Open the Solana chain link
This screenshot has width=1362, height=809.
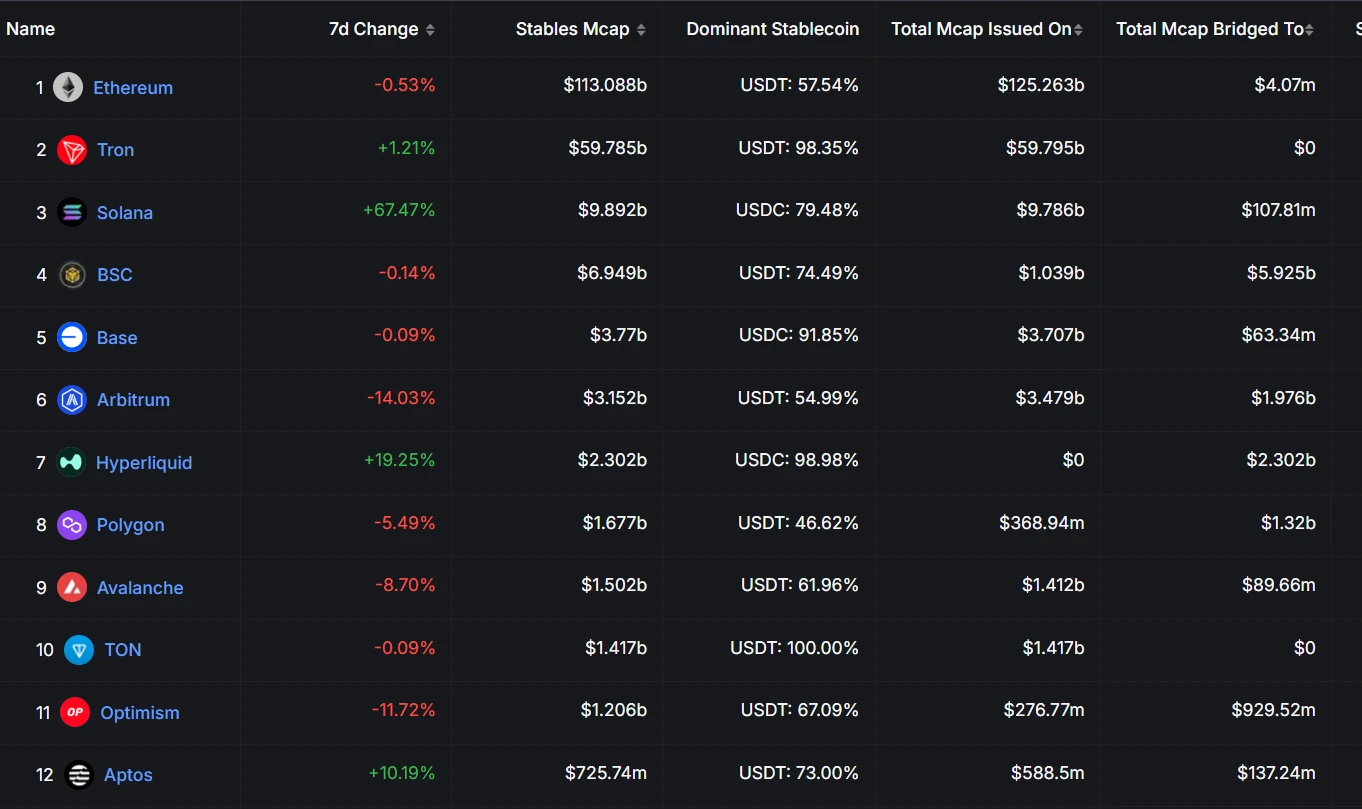pos(125,212)
